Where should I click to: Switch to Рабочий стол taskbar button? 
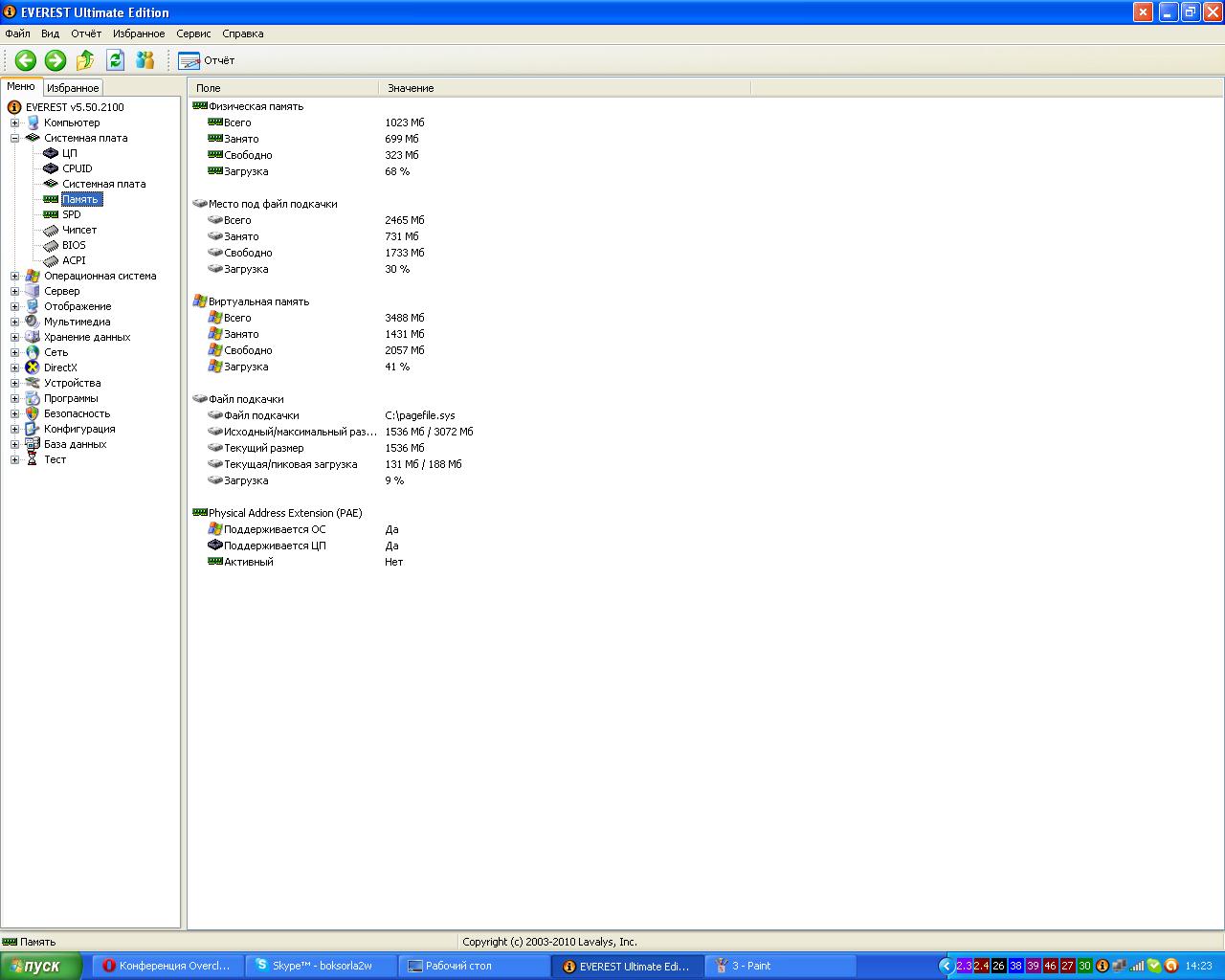[x=473, y=967]
